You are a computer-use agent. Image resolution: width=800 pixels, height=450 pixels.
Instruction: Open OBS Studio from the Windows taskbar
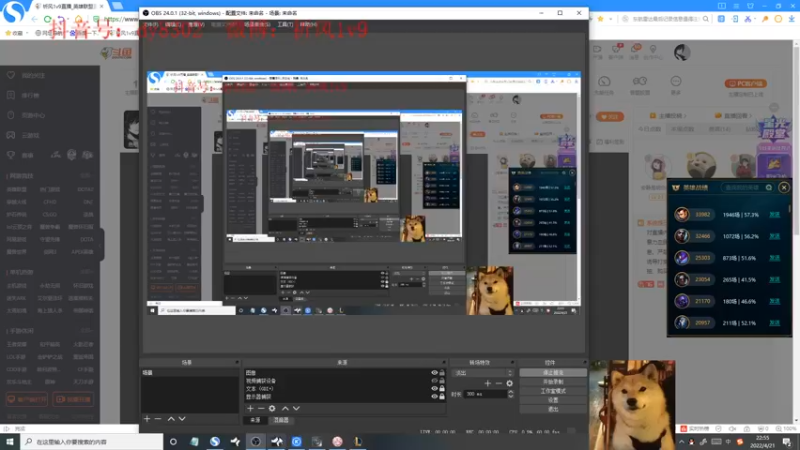tap(256, 441)
